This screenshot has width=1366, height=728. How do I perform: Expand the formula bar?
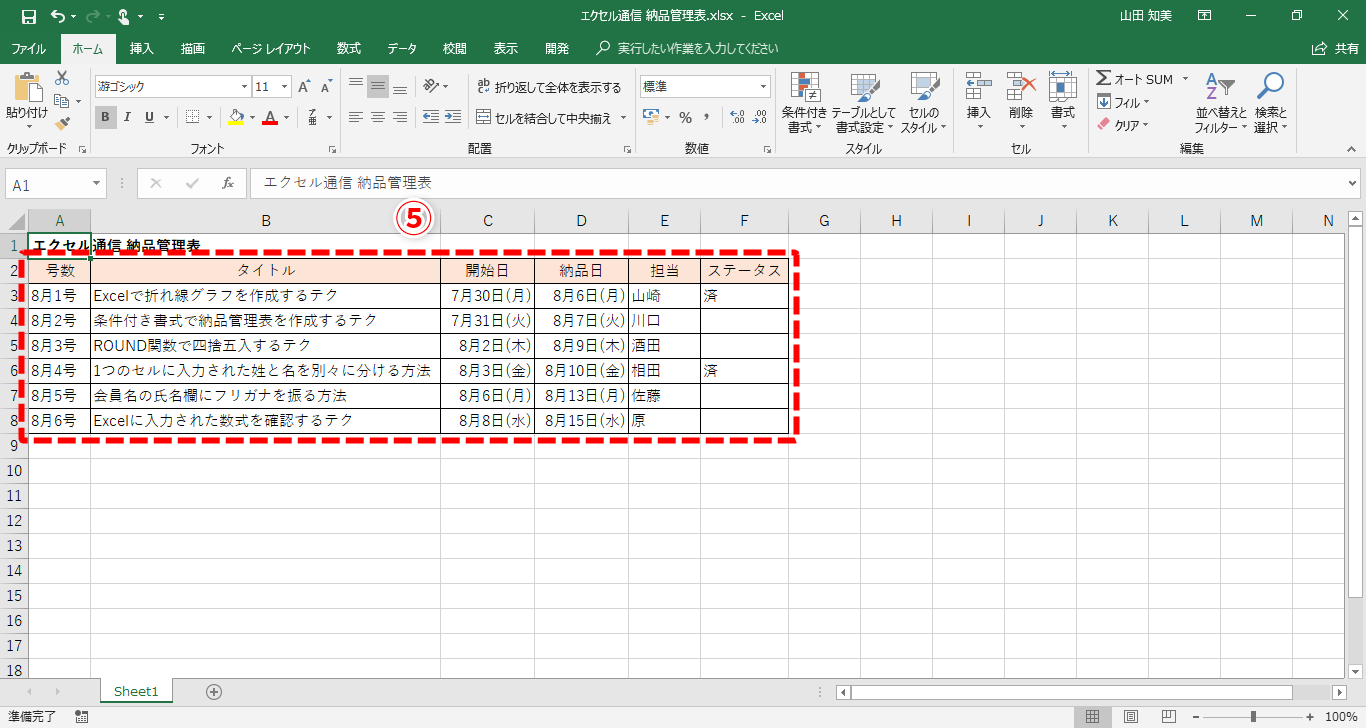[x=1353, y=184]
